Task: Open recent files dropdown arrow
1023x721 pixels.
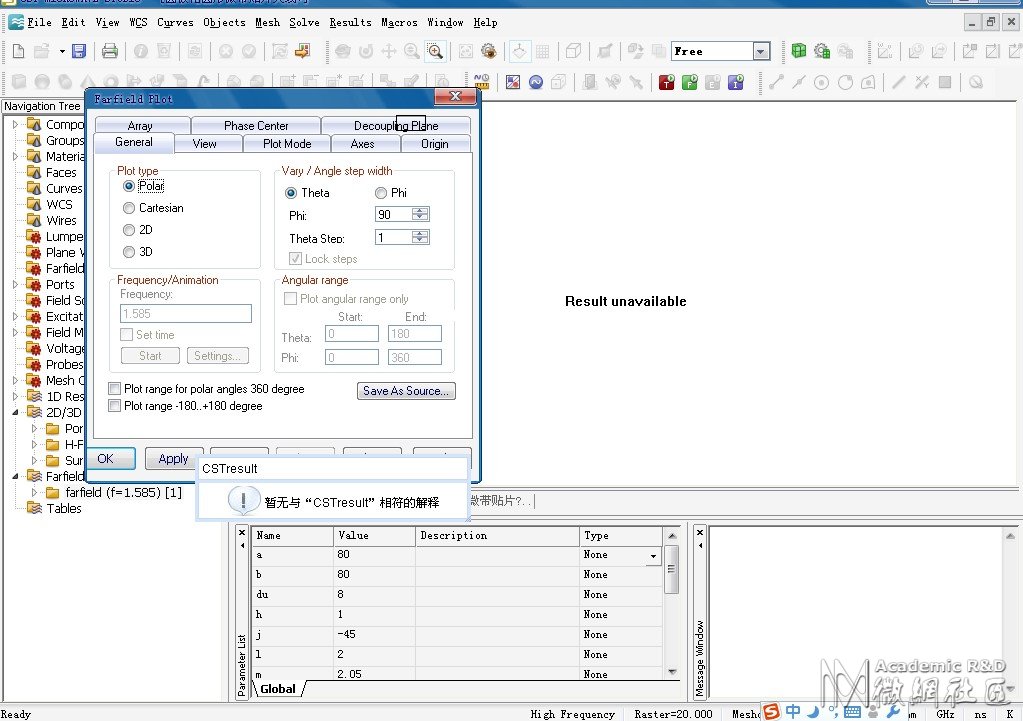Action: tap(62, 51)
